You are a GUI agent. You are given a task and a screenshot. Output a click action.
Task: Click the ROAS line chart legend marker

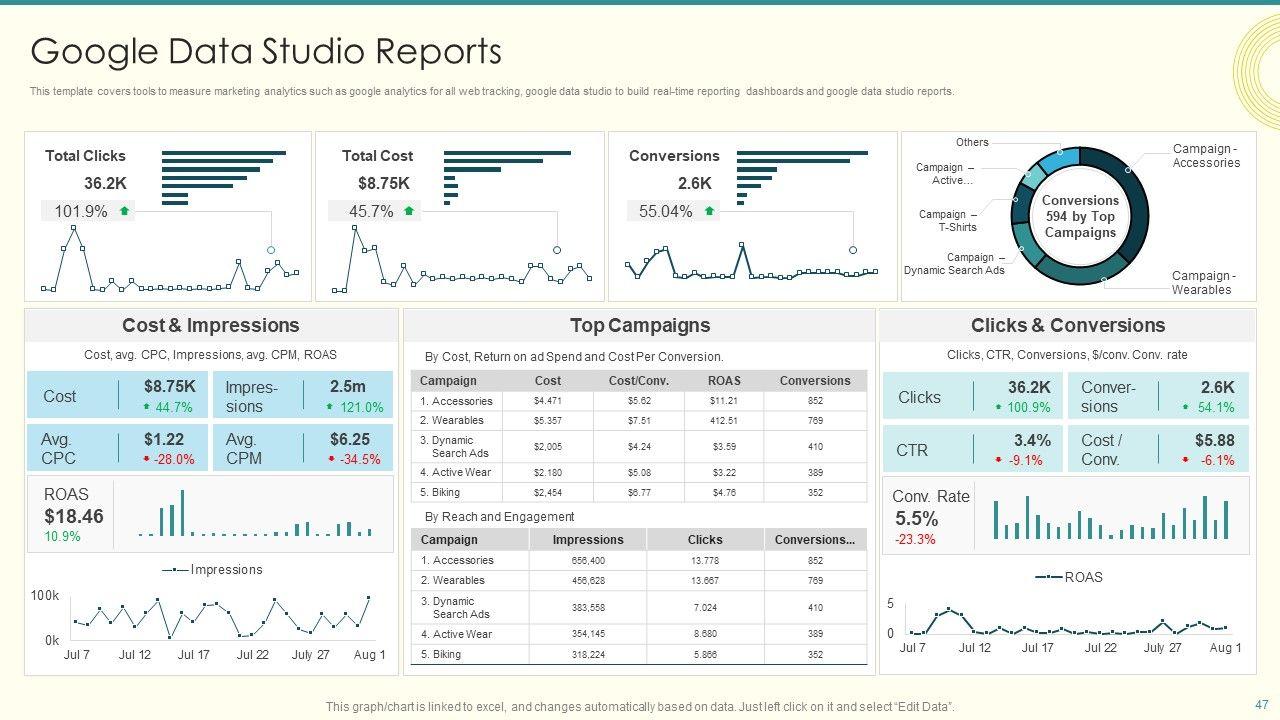(1048, 577)
